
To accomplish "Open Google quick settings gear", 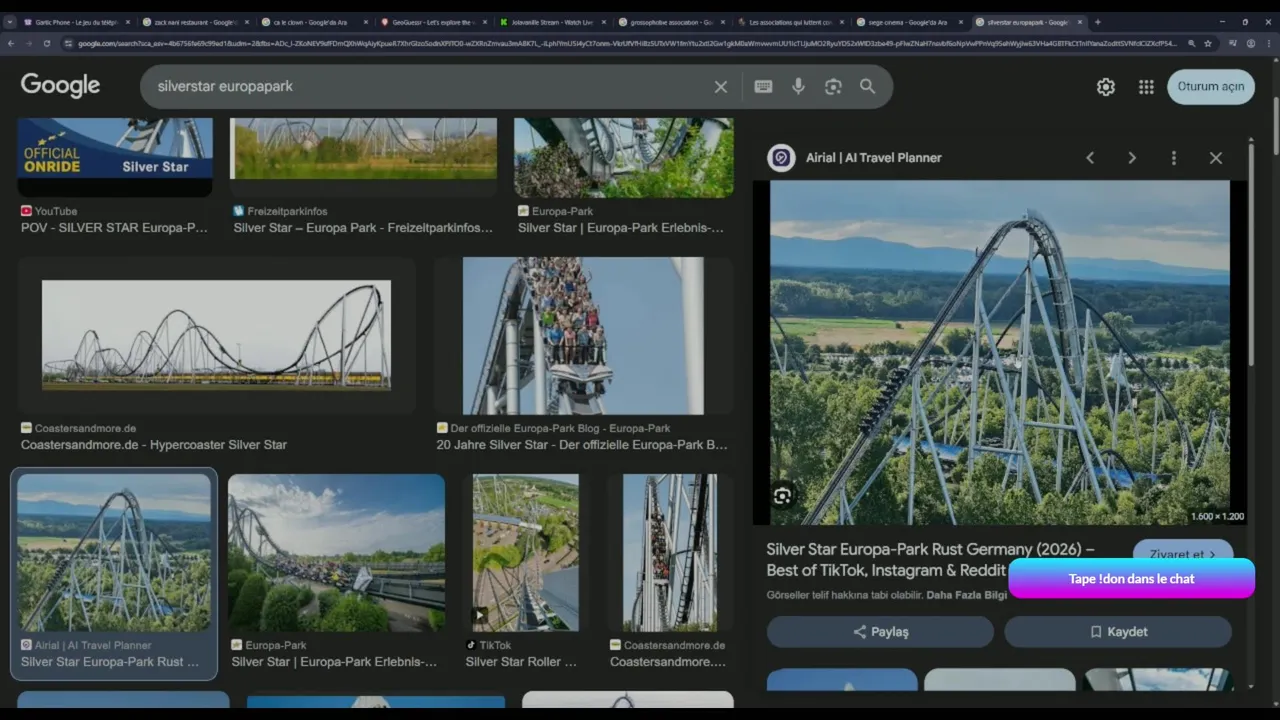I will (1105, 87).
